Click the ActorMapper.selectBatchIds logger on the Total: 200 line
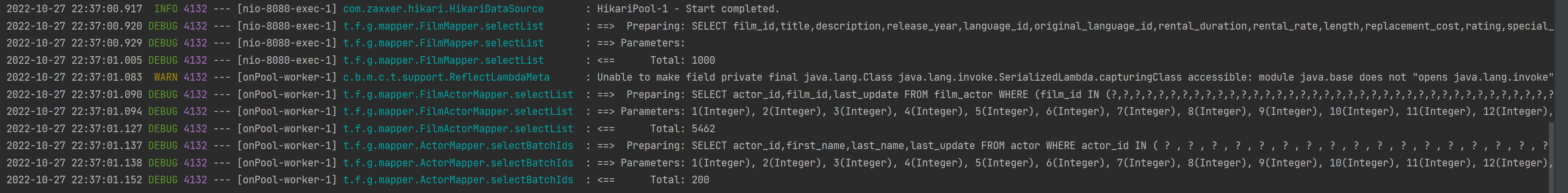1568x193 pixels. point(458,179)
